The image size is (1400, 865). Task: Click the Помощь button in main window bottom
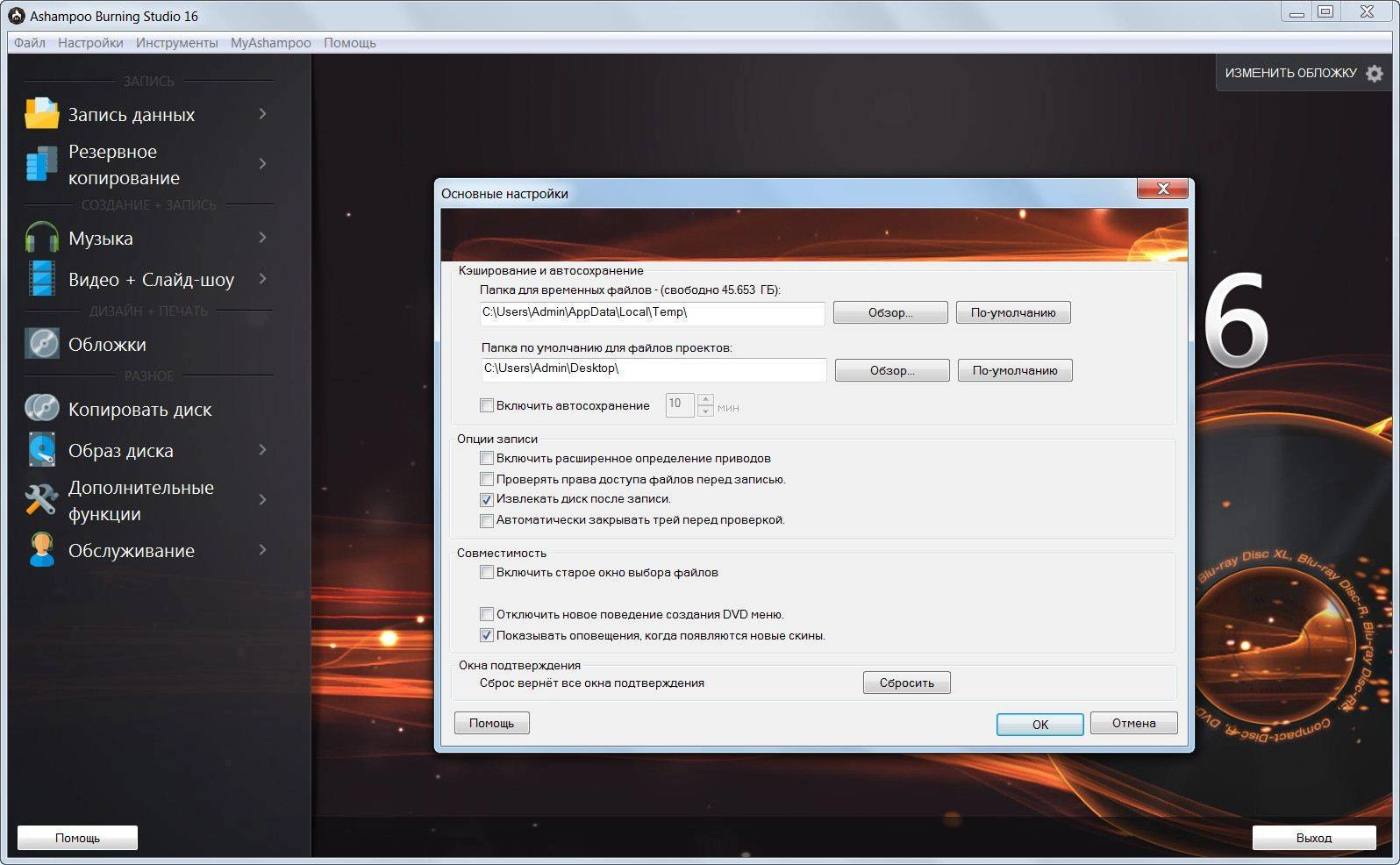click(x=77, y=838)
